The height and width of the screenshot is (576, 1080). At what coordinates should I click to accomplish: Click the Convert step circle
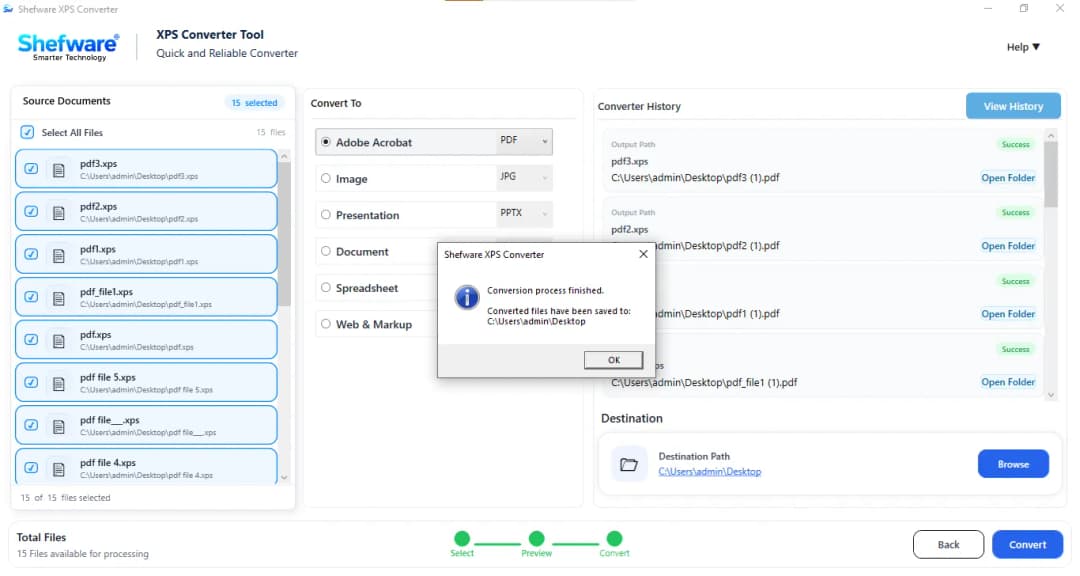point(614,538)
